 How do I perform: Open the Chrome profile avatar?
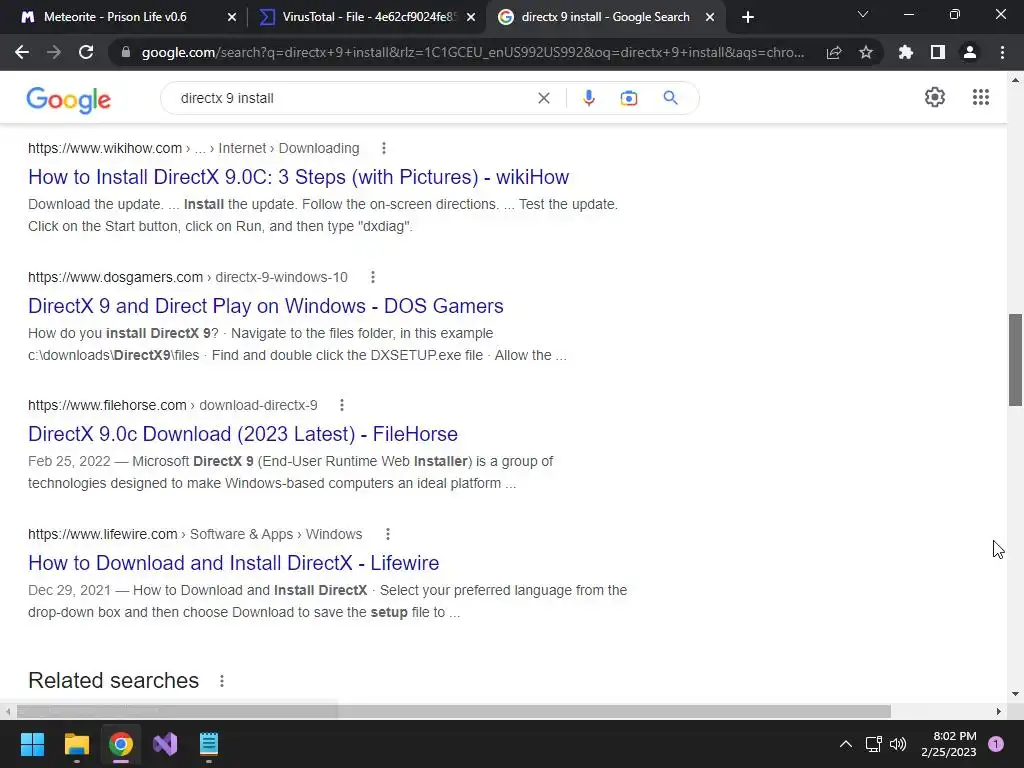tap(970, 52)
